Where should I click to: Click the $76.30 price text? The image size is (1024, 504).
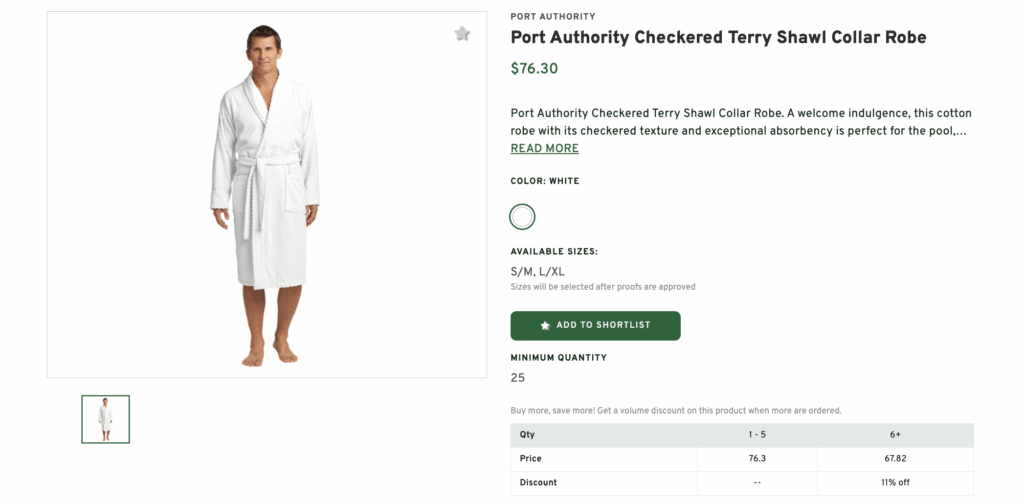tap(534, 69)
